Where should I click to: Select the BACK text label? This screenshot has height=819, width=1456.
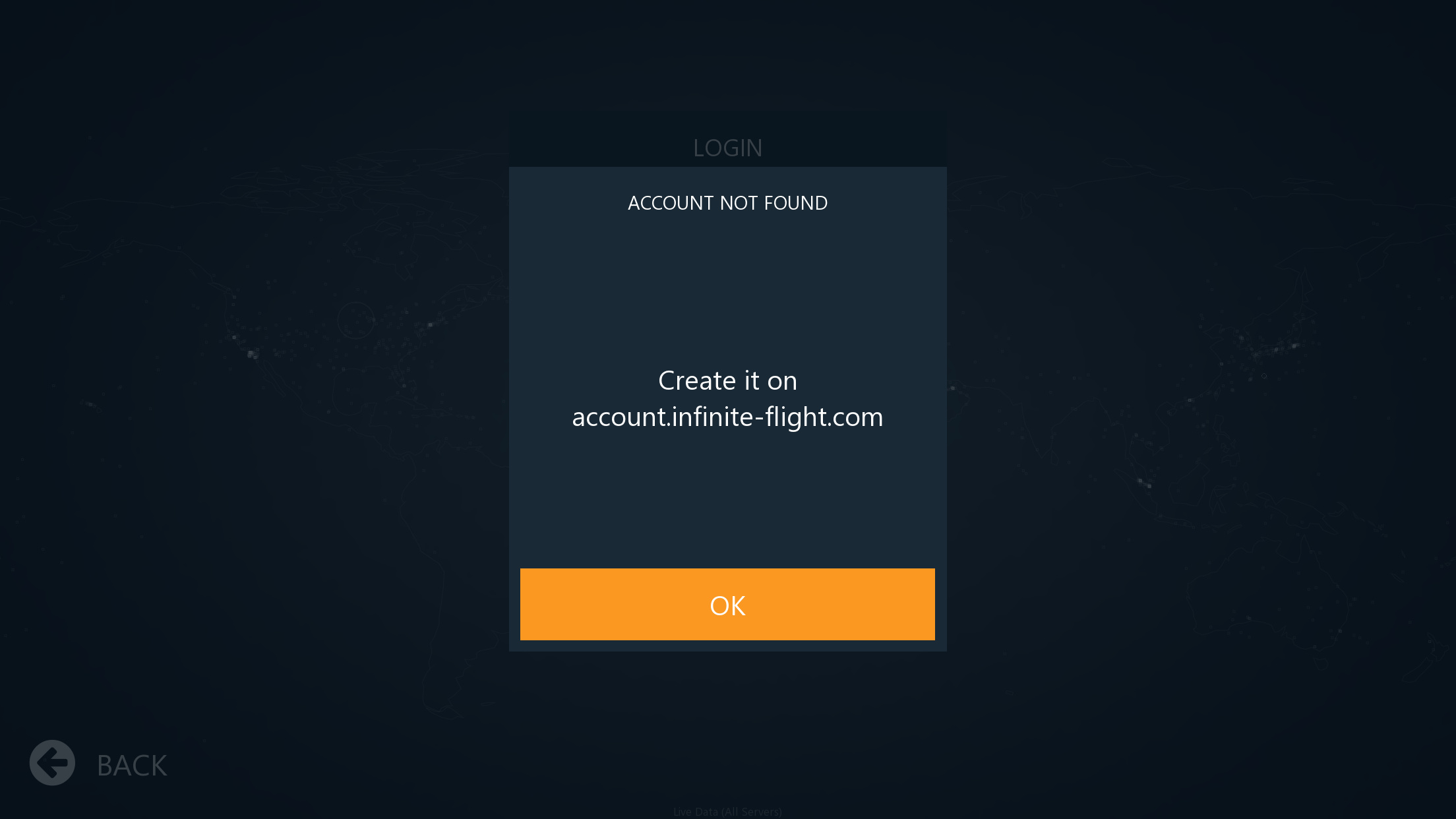pos(132,766)
